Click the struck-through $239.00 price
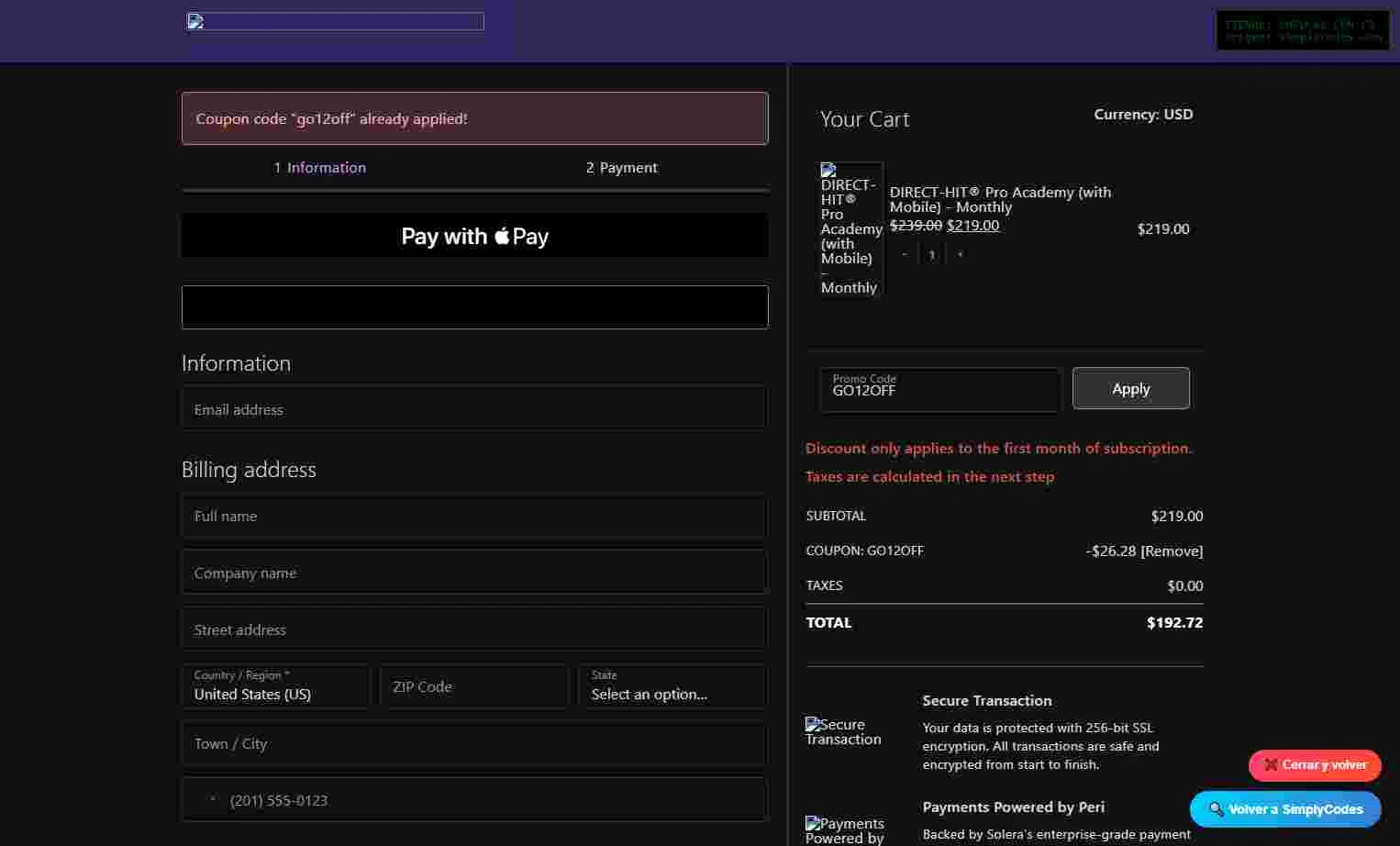Screen dimensions: 1400x846 tap(916, 225)
